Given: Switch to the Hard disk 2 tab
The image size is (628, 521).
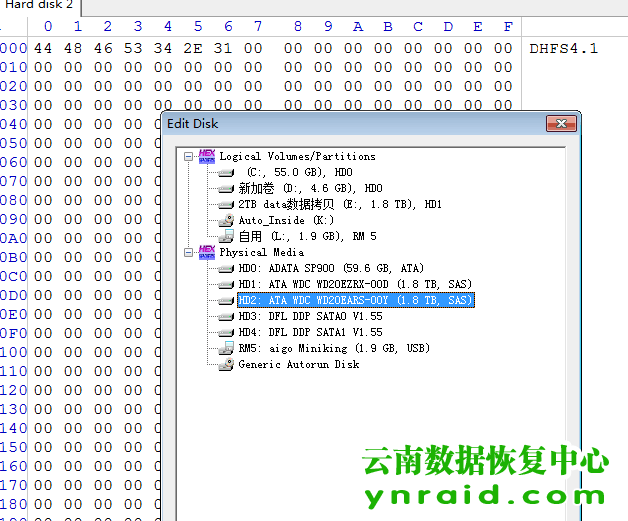Looking at the screenshot, I should [38, 6].
